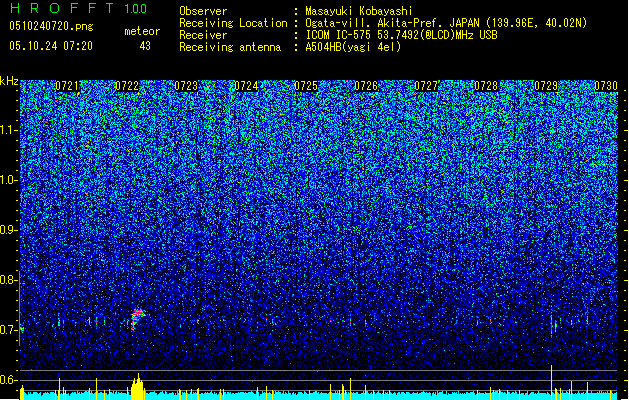Image resolution: width=629 pixels, height=400 pixels.
Task: Click the 1.1 kHz axis label
Action: [9, 130]
